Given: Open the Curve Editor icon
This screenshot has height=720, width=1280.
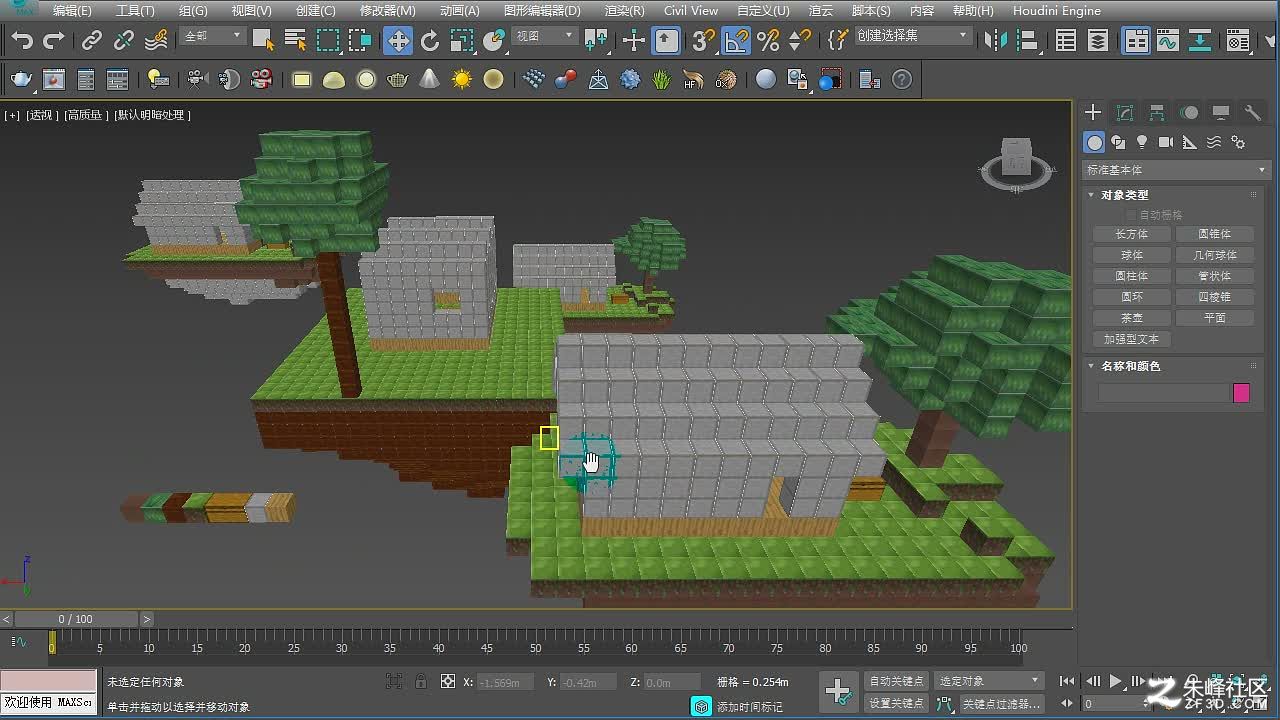Looking at the screenshot, I should click(x=1168, y=40).
